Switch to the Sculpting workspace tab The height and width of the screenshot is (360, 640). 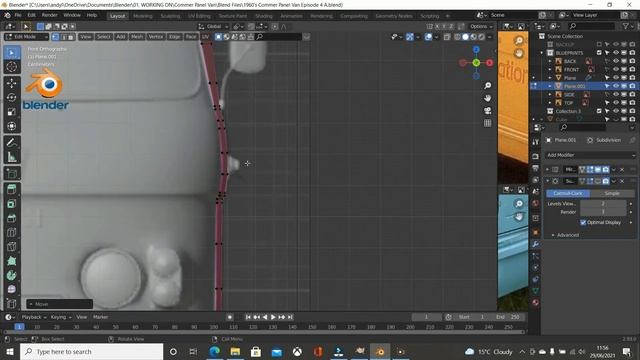tap(170, 16)
